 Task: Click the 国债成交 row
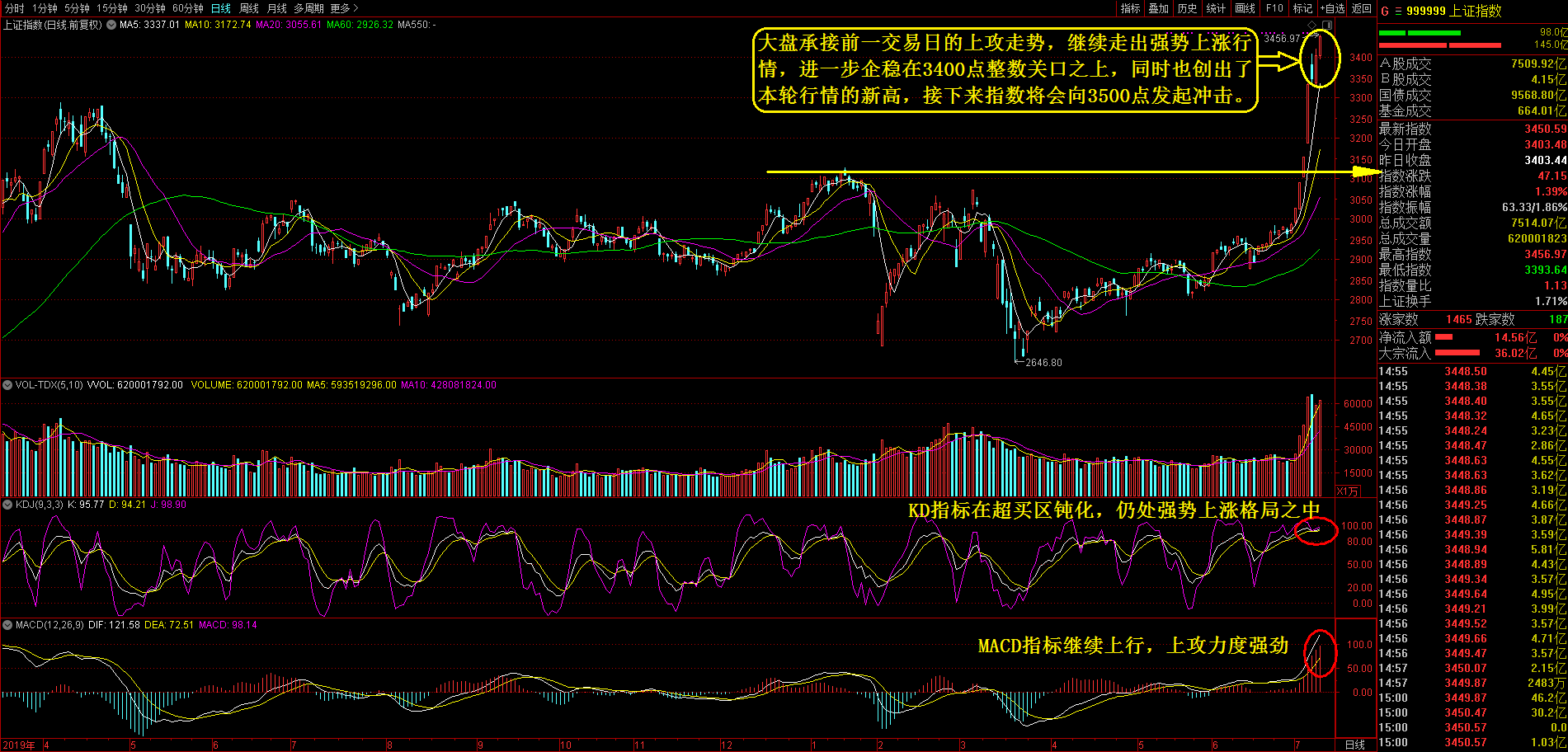tap(1472, 96)
